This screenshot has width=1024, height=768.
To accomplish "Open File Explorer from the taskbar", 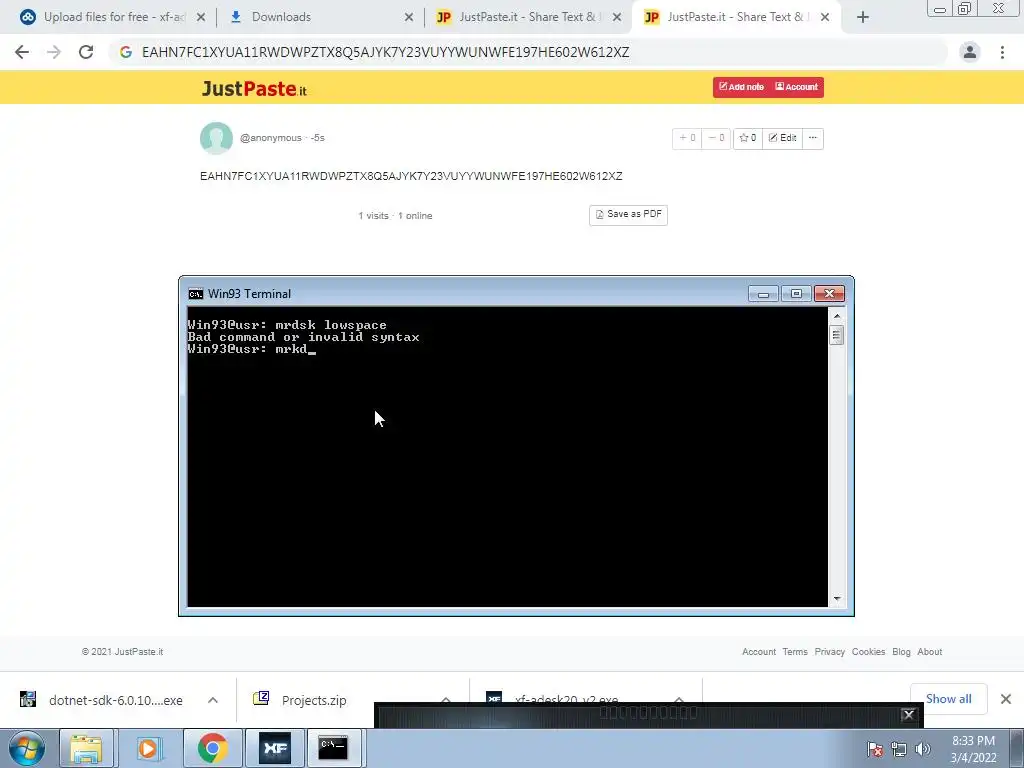I will click(86, 748).
